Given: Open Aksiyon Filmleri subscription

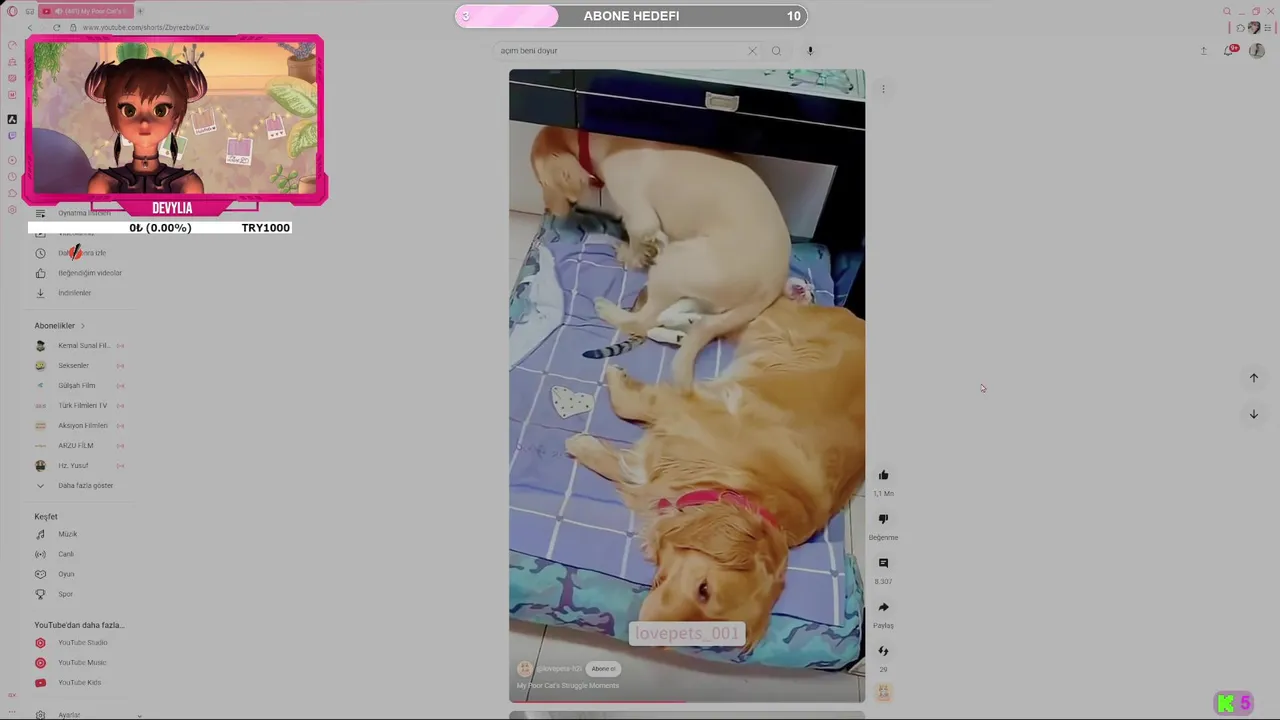Looking at the screenshot, I should [78, 426].
